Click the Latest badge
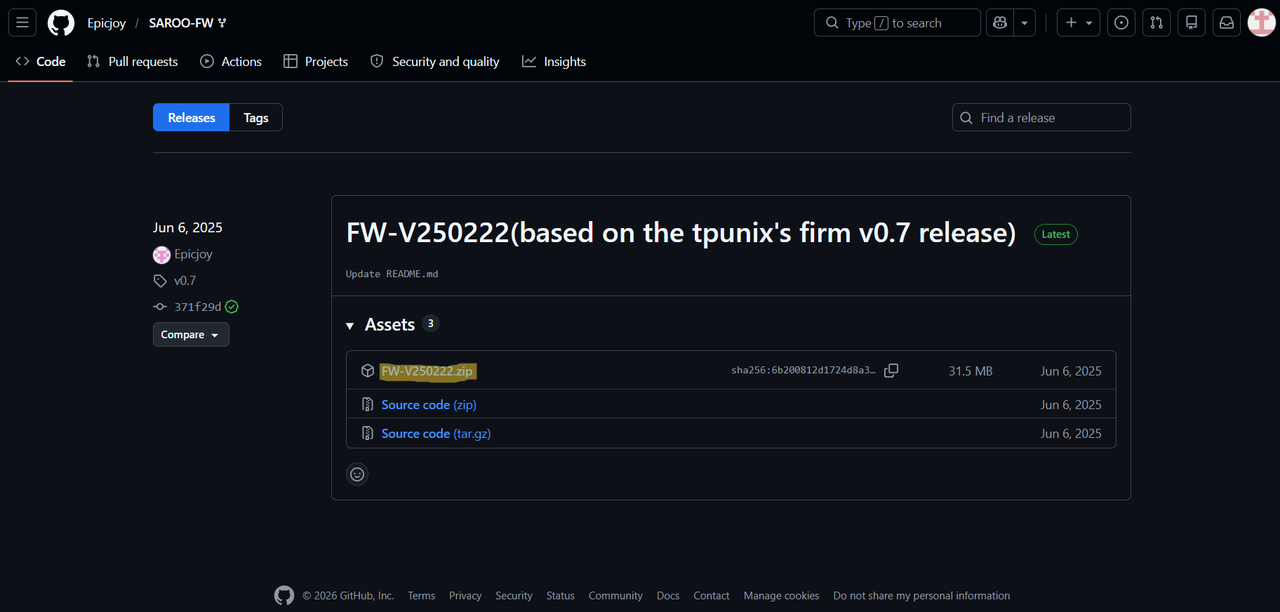1280x612 pixels. click(1056, 234)
